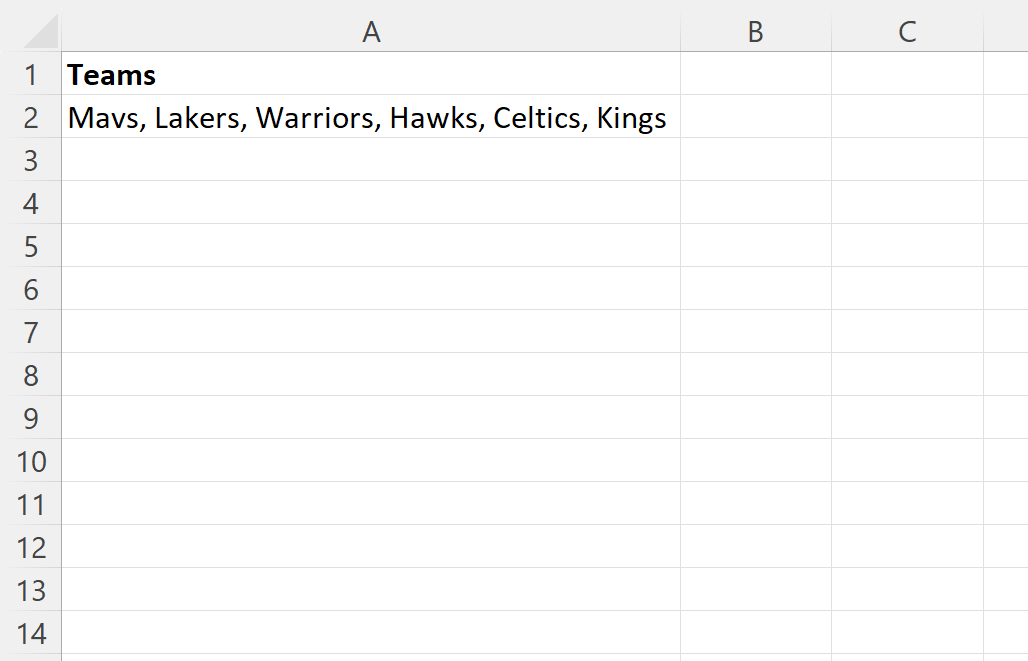Select row 14 header
The image size is (1028, 661).
coord(31,633)
